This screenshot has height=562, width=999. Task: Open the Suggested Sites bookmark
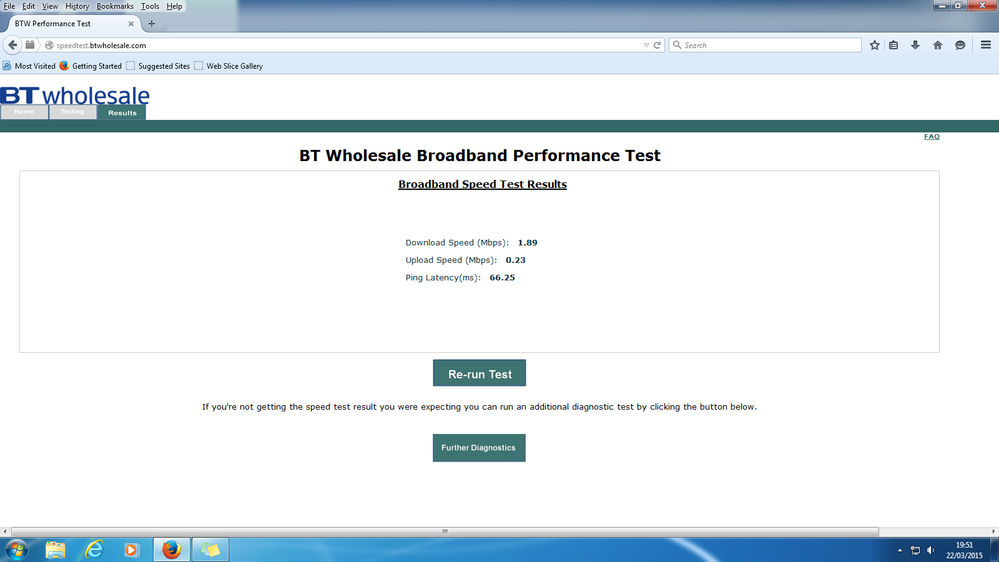(158, 66)
